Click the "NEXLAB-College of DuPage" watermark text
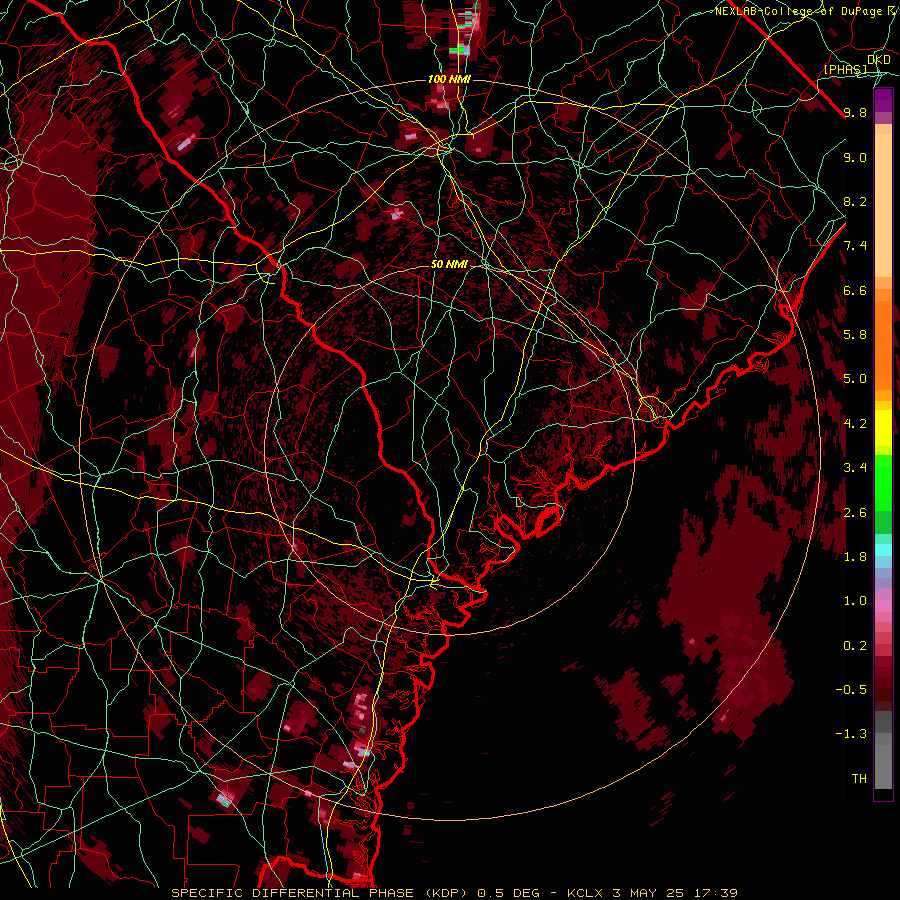This screenshot has width=900, height=900. click(799, 11)
